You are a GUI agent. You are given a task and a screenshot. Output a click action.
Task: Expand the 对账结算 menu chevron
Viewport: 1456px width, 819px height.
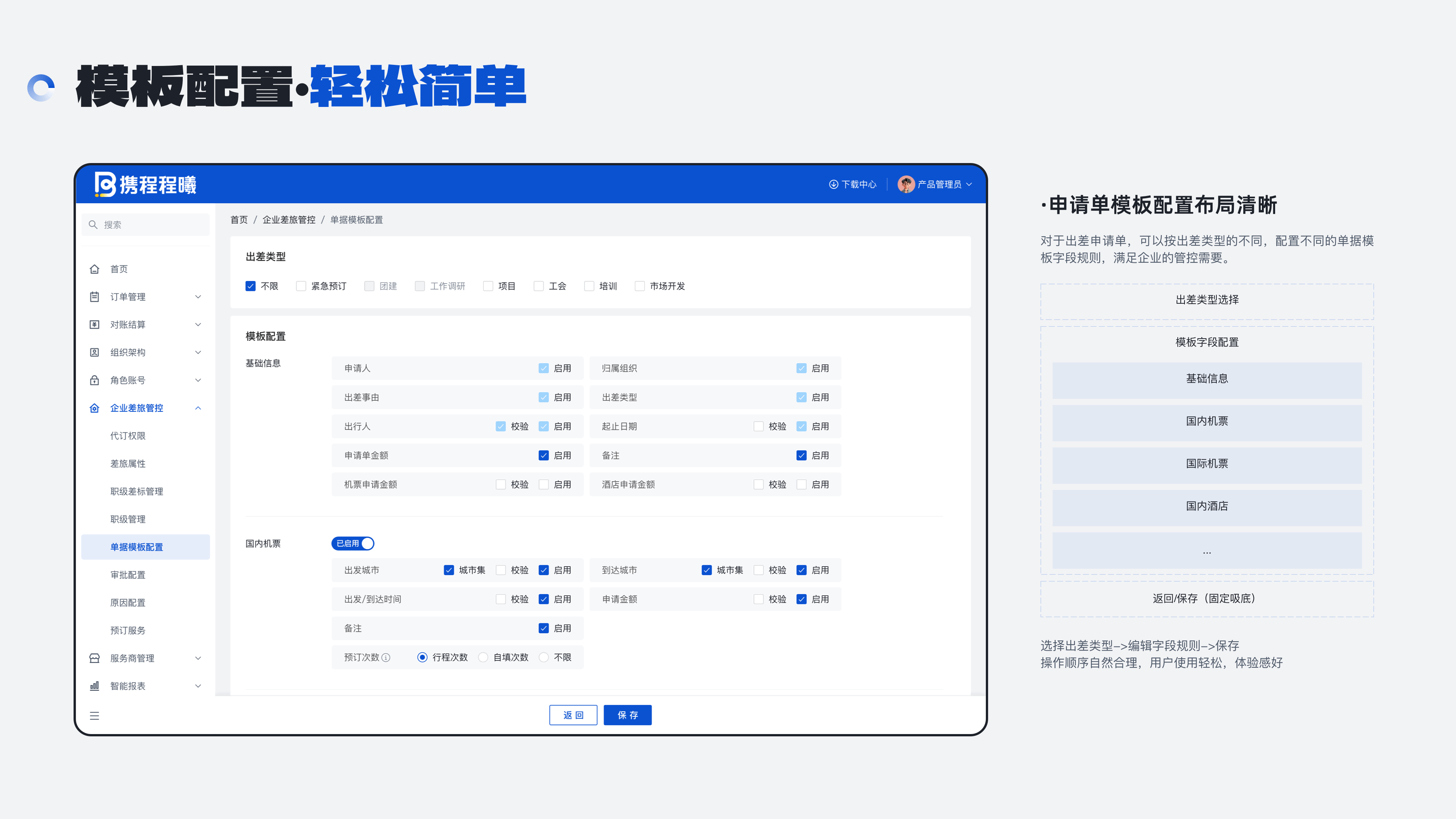point(198,325)
